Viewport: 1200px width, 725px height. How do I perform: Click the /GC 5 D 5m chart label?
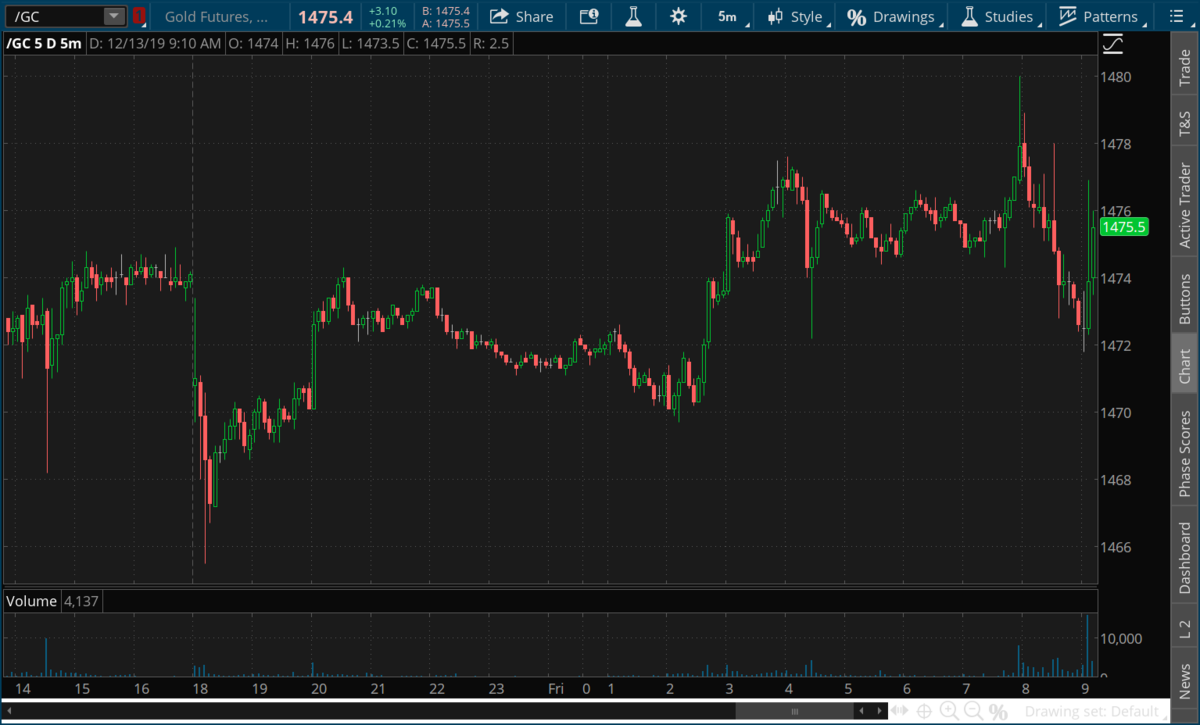44,44
